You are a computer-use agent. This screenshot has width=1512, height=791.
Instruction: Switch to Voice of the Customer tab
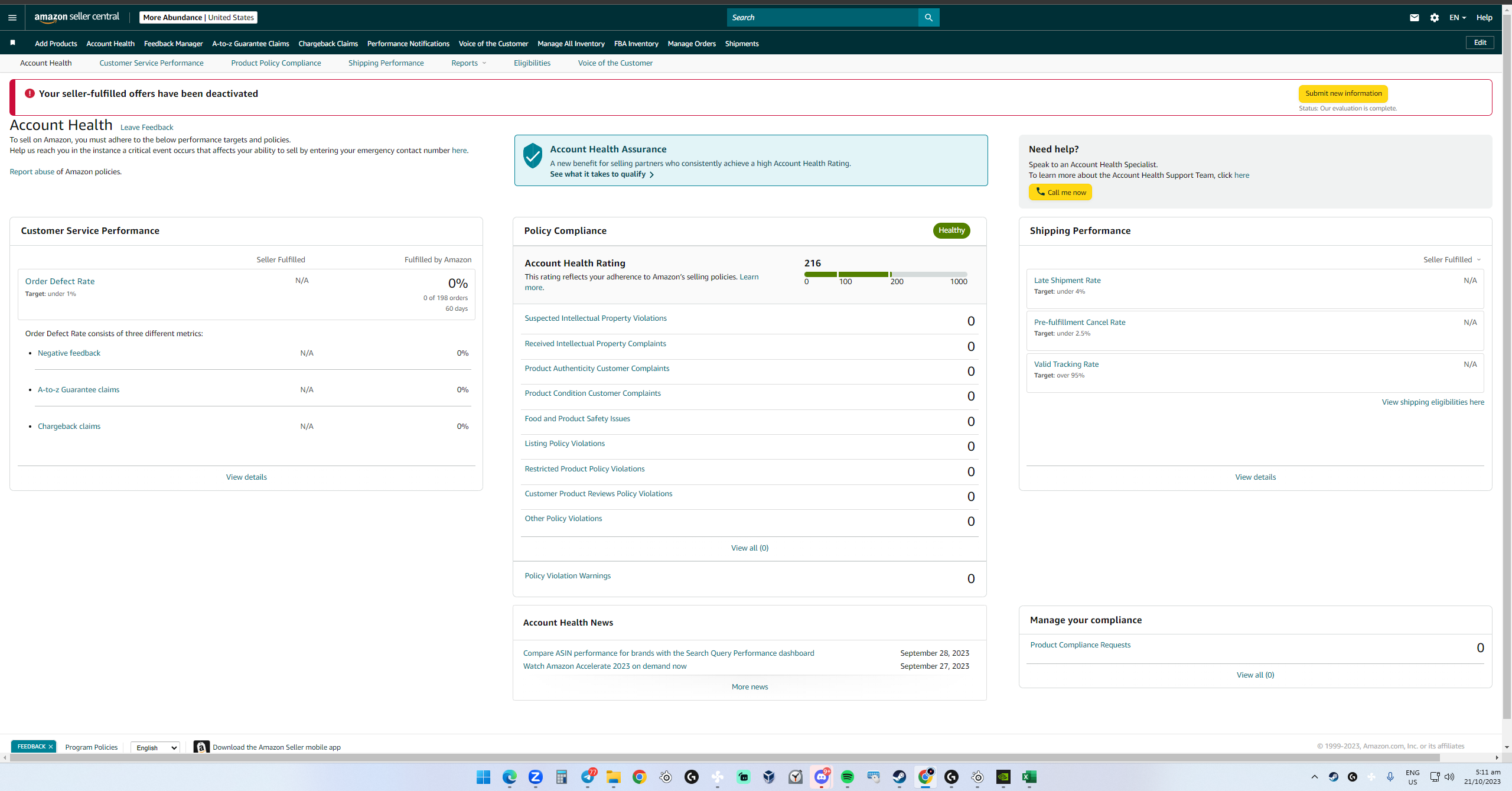point(615,63)
